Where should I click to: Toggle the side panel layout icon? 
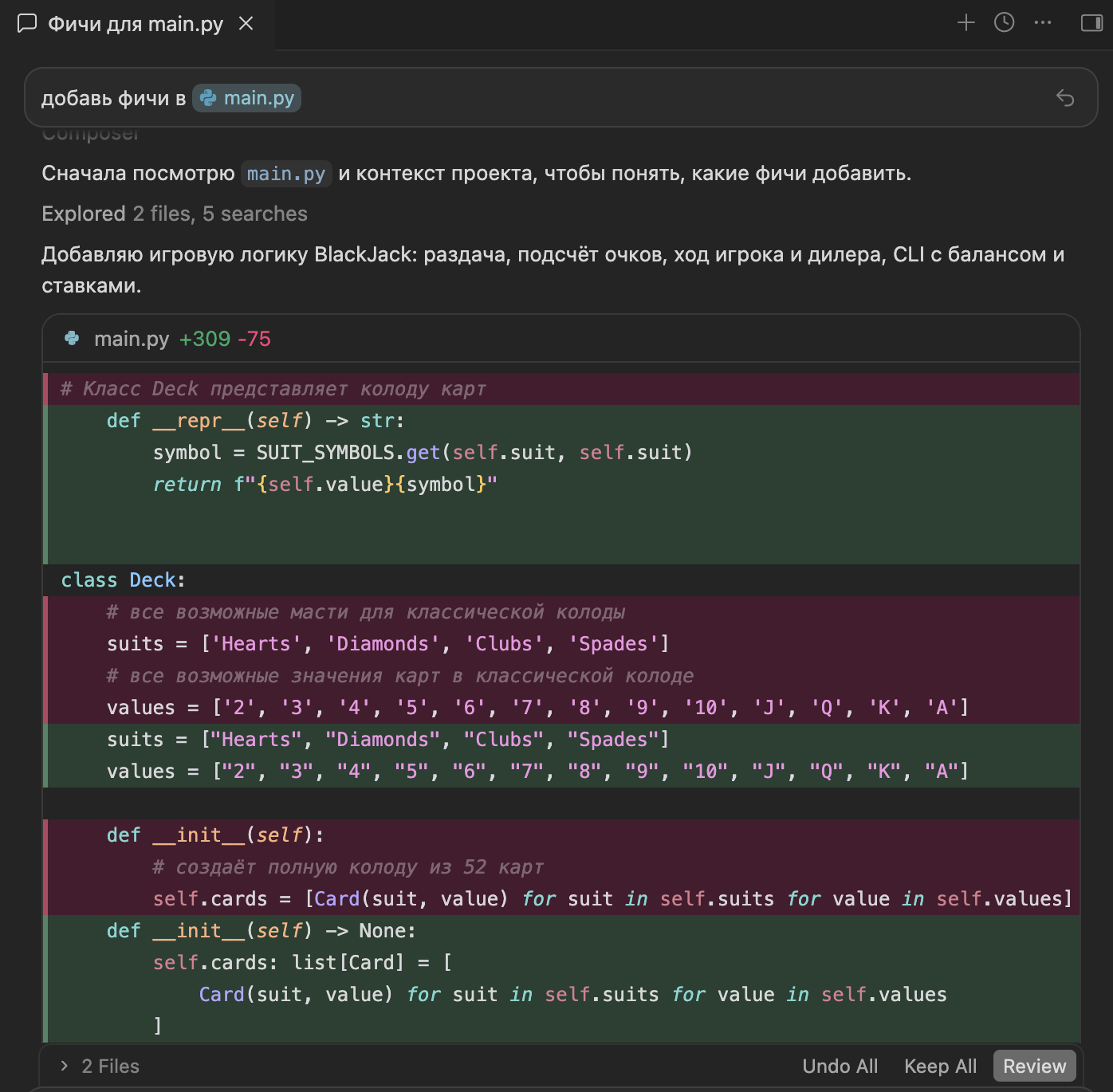click(x=1091, y=22)
